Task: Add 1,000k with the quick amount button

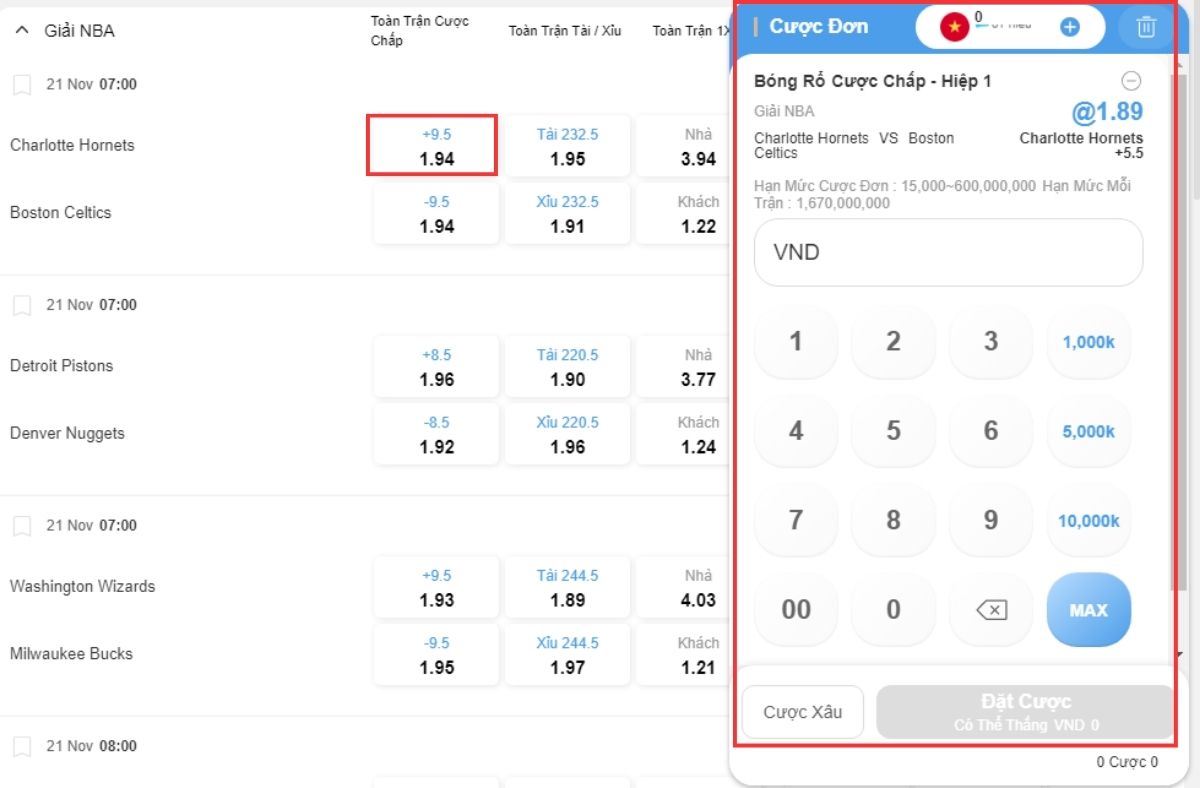Action: tap(1088, 342)
